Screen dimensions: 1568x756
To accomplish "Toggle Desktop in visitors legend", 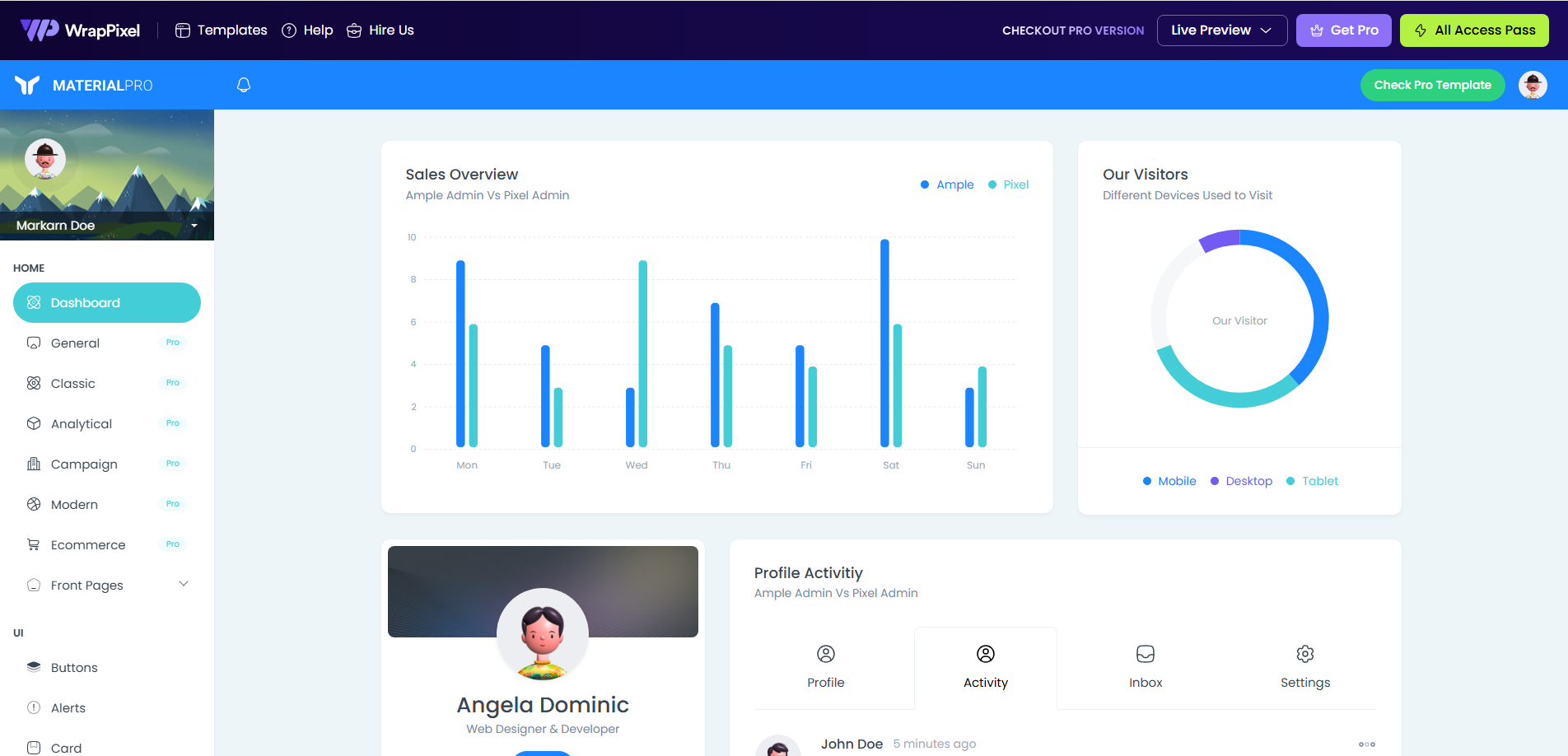I will point(1241,481).
